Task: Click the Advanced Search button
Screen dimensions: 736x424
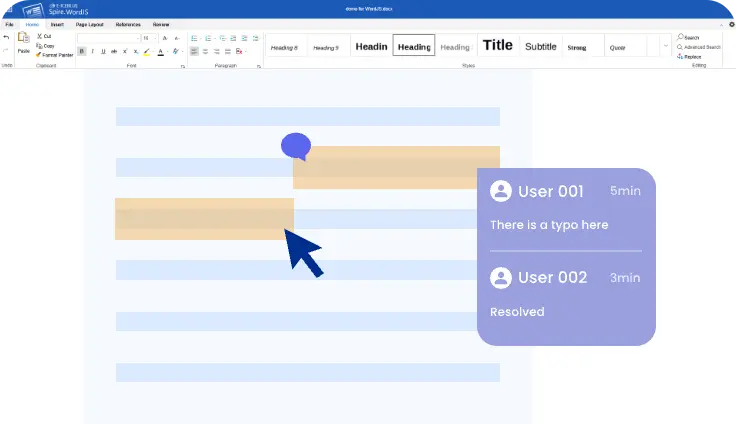Action: coord(700,47)
